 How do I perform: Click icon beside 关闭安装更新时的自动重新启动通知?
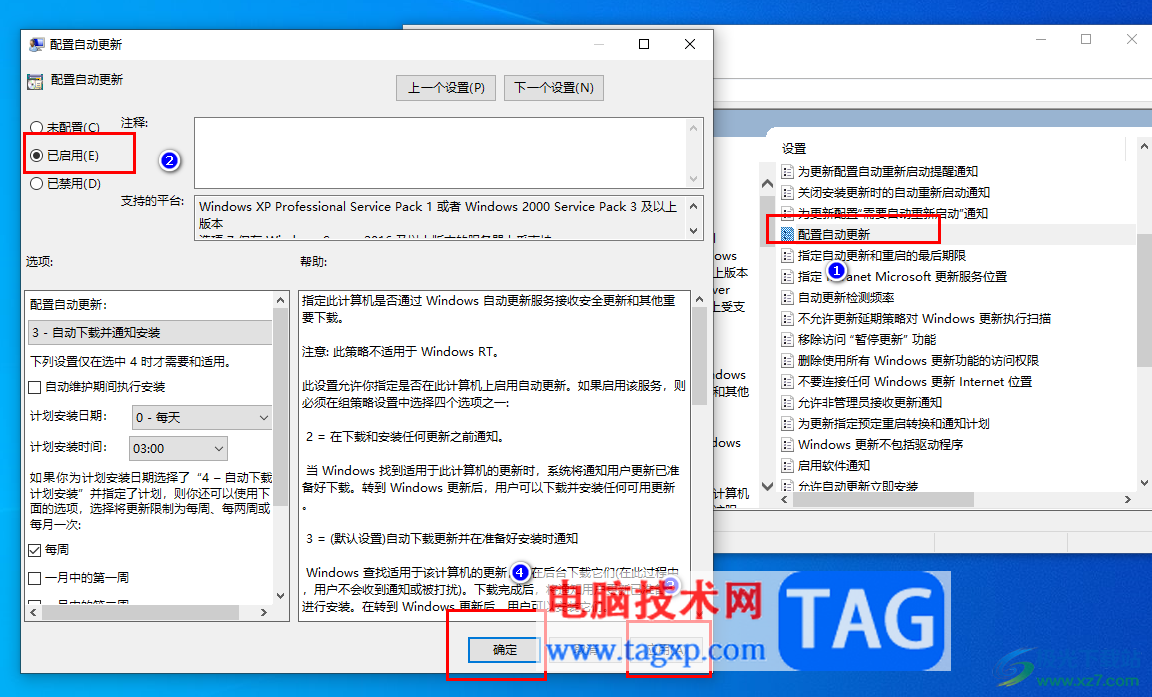point(787,192)
